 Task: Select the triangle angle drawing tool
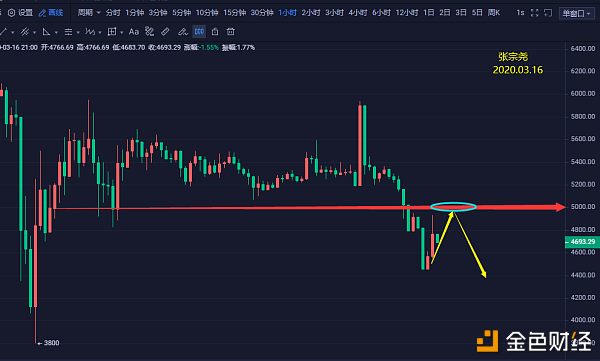click(x=46, y=31)
